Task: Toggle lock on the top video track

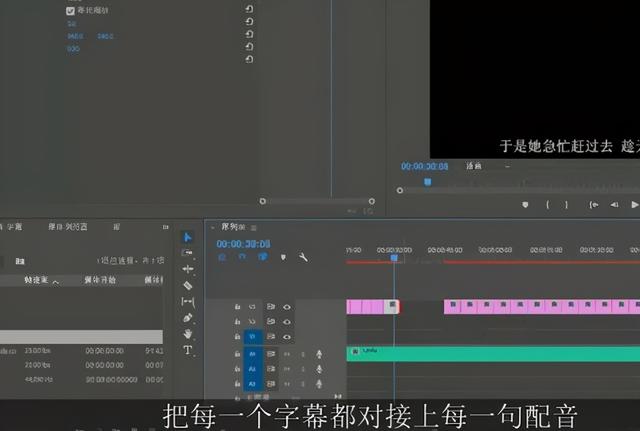Action: (237, 307)
